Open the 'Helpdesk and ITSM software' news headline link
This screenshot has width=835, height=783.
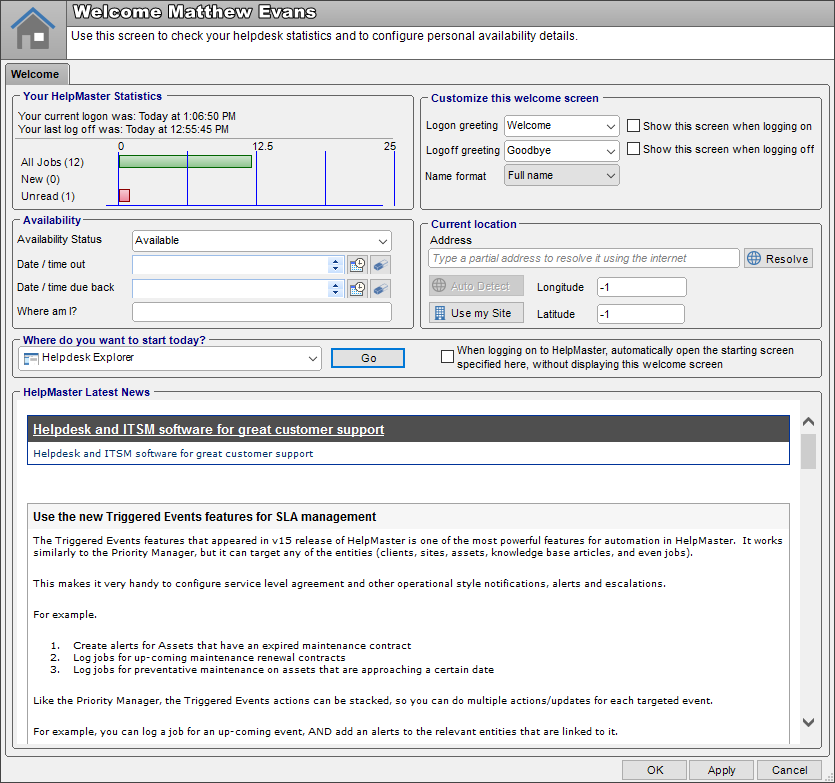click(x=208, y=429)
